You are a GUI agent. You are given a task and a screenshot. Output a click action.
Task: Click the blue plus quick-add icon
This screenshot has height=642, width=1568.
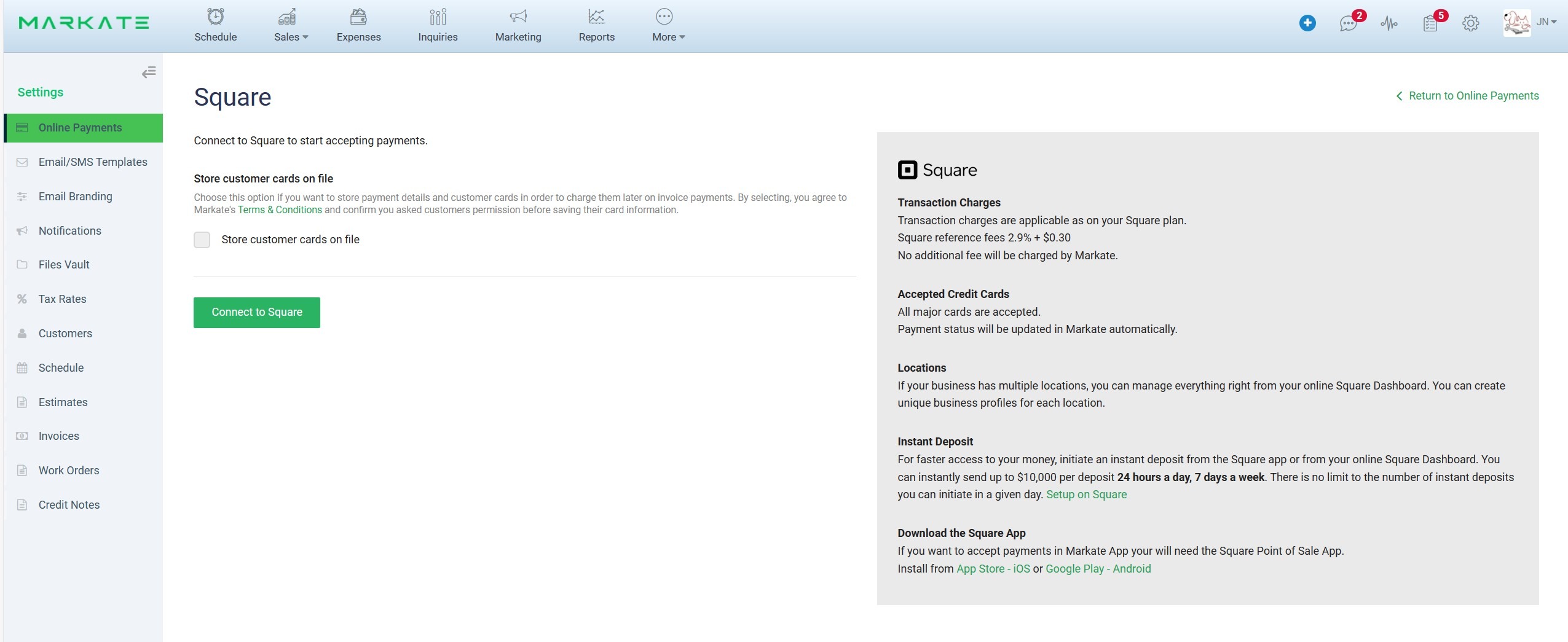(1307, 23)
